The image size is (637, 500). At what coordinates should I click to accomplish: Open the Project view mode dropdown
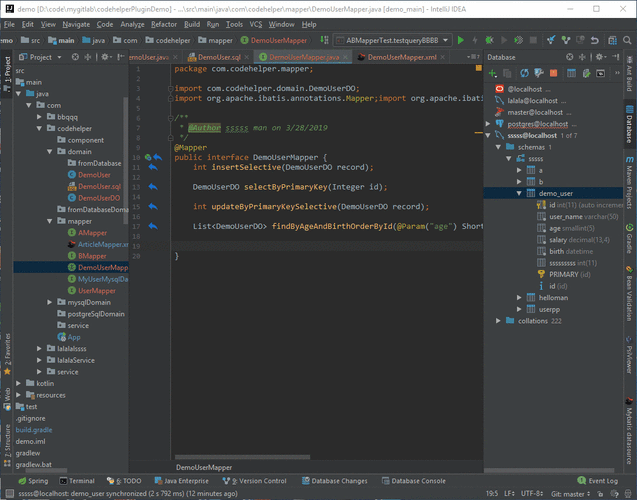pos(59,57)
